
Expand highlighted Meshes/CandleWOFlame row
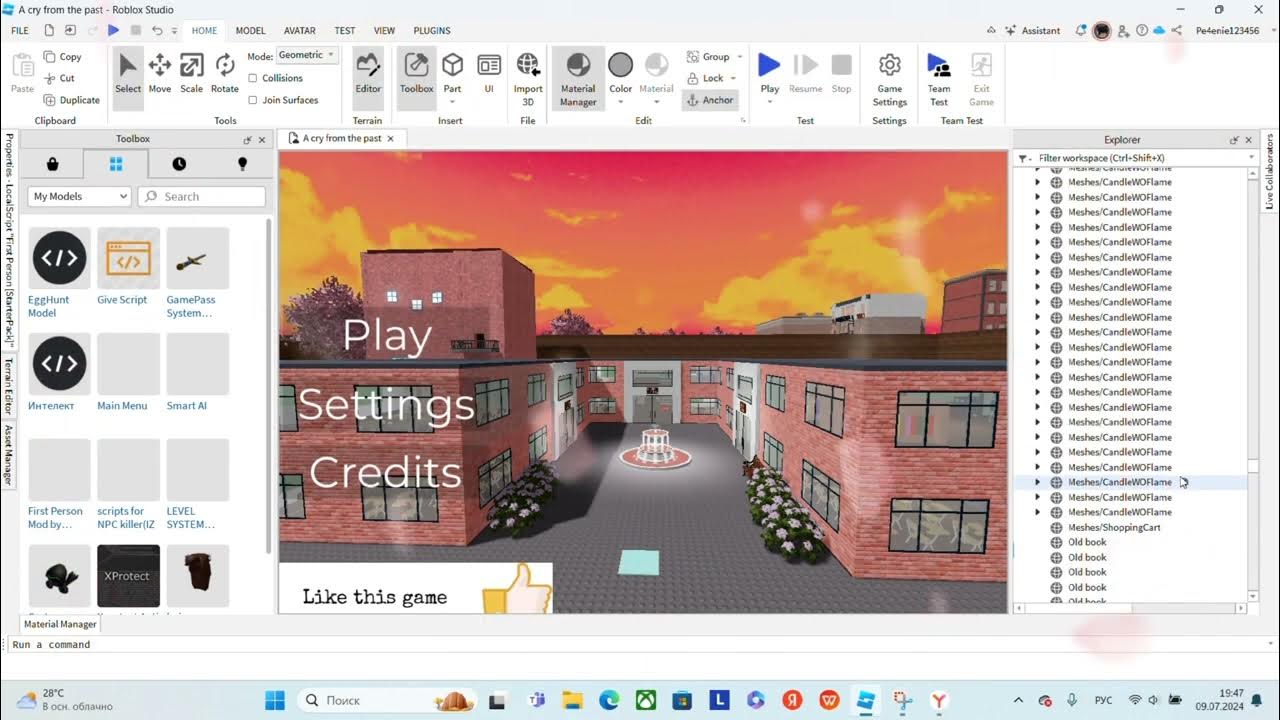point(1037,482)
